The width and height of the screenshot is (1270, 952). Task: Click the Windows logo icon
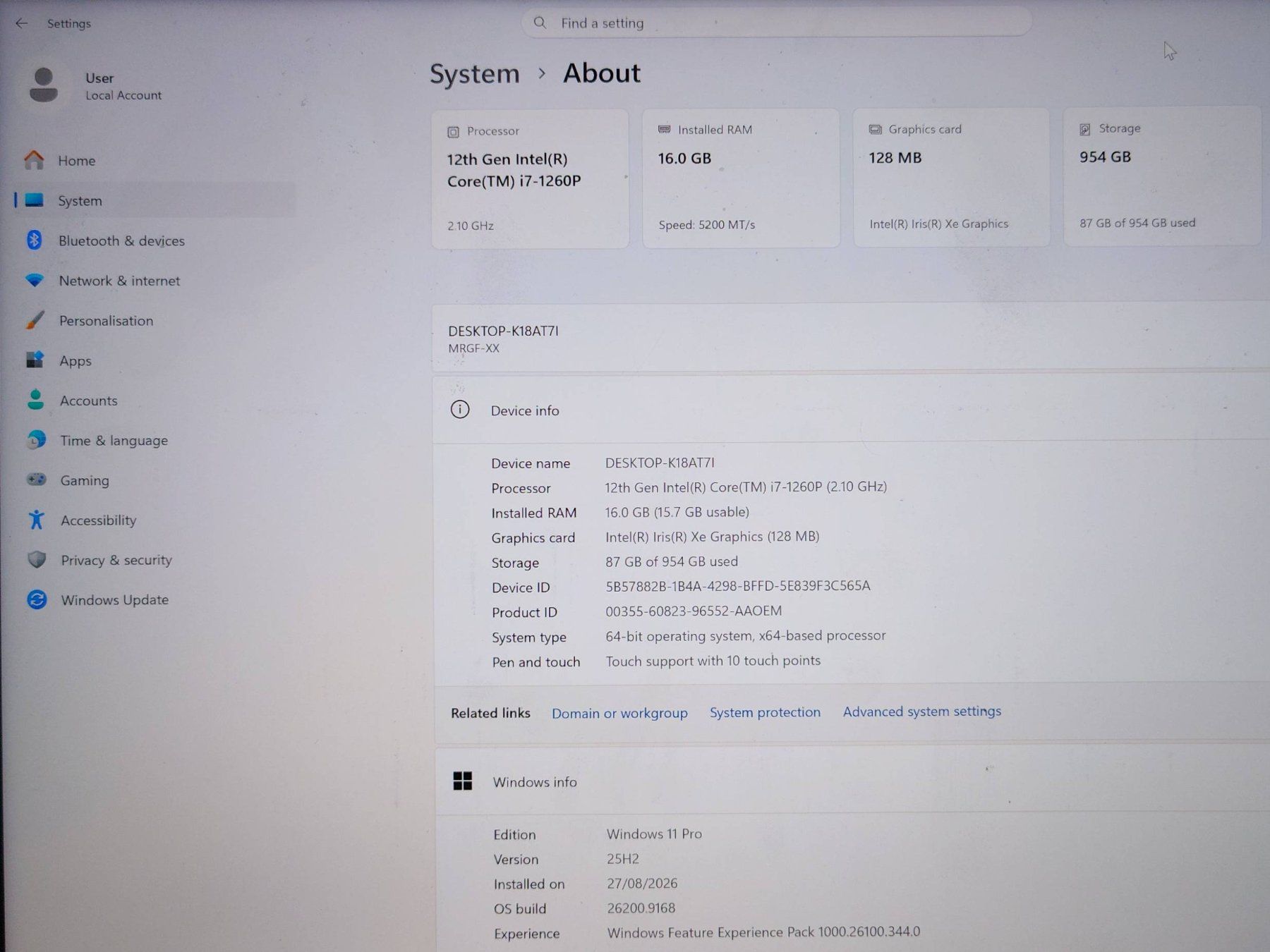pos(463,781)
